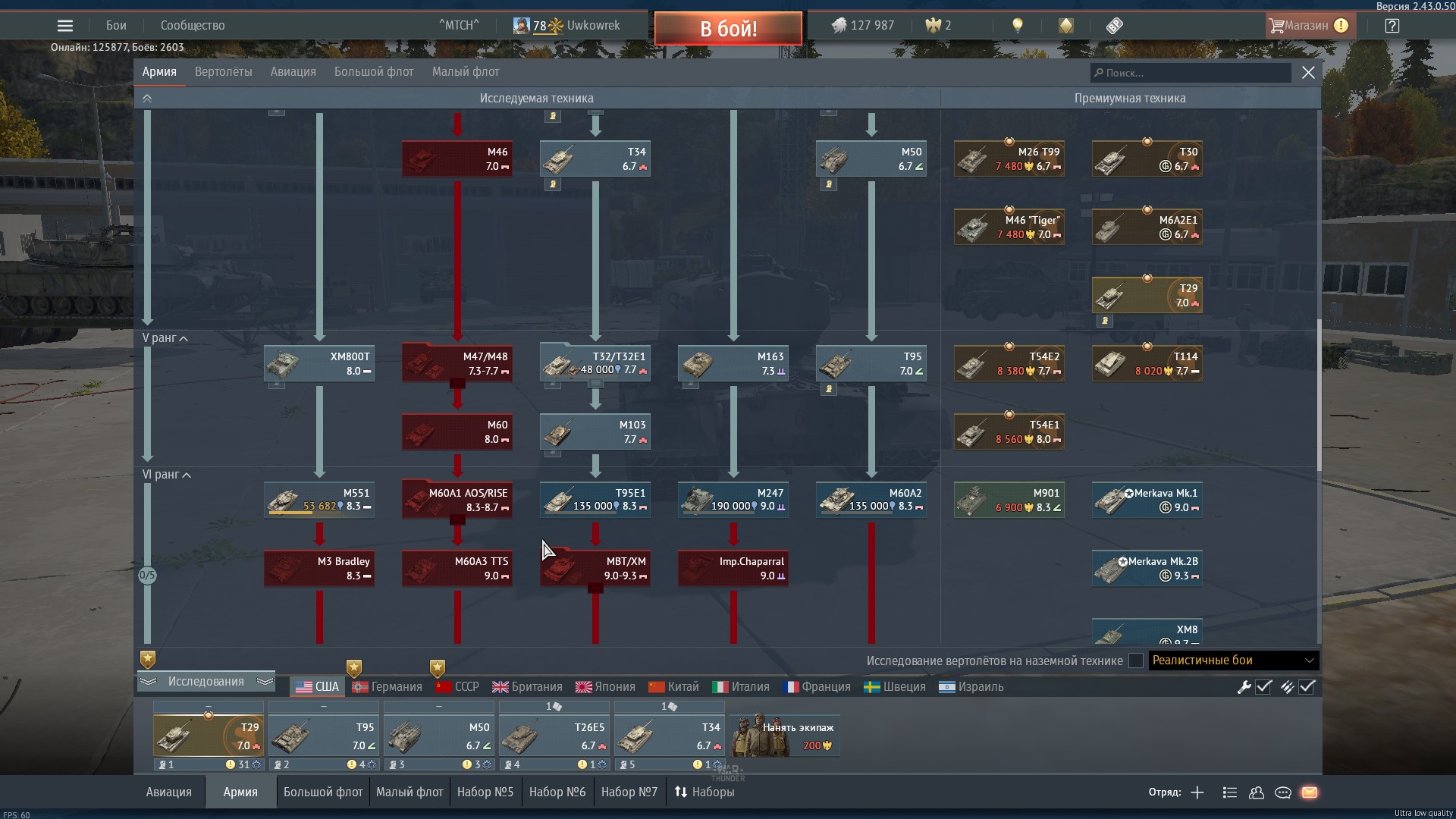
Task: Toggle helicopter research on ground vehicles checkbox
Action: 1136,661
